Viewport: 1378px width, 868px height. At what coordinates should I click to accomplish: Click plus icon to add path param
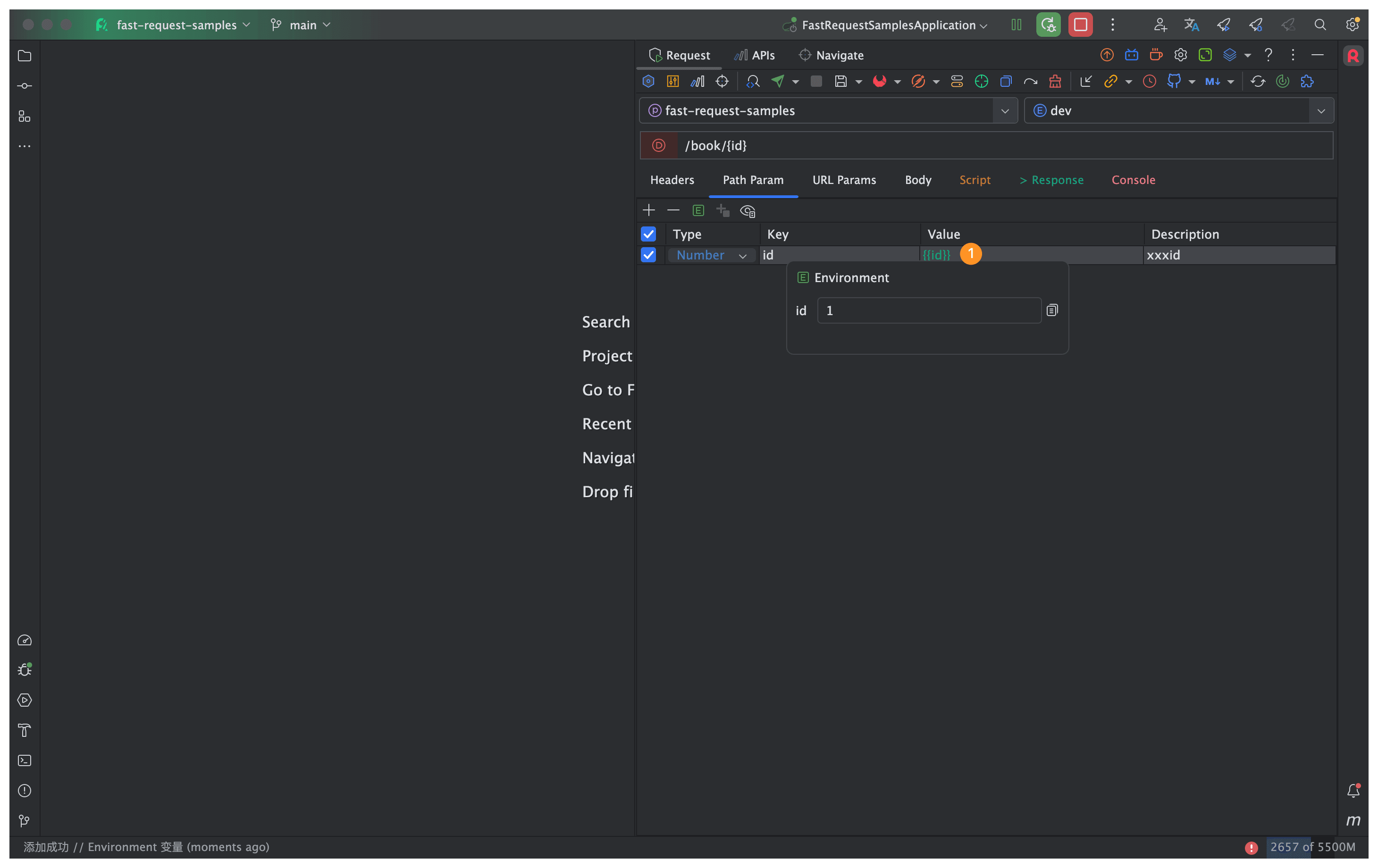click(x=648, y=210)
